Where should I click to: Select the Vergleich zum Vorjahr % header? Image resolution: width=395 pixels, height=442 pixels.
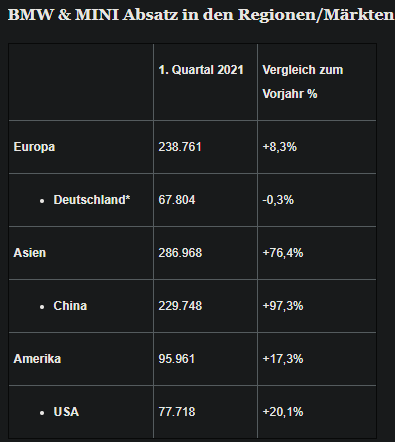click(303, 82)
